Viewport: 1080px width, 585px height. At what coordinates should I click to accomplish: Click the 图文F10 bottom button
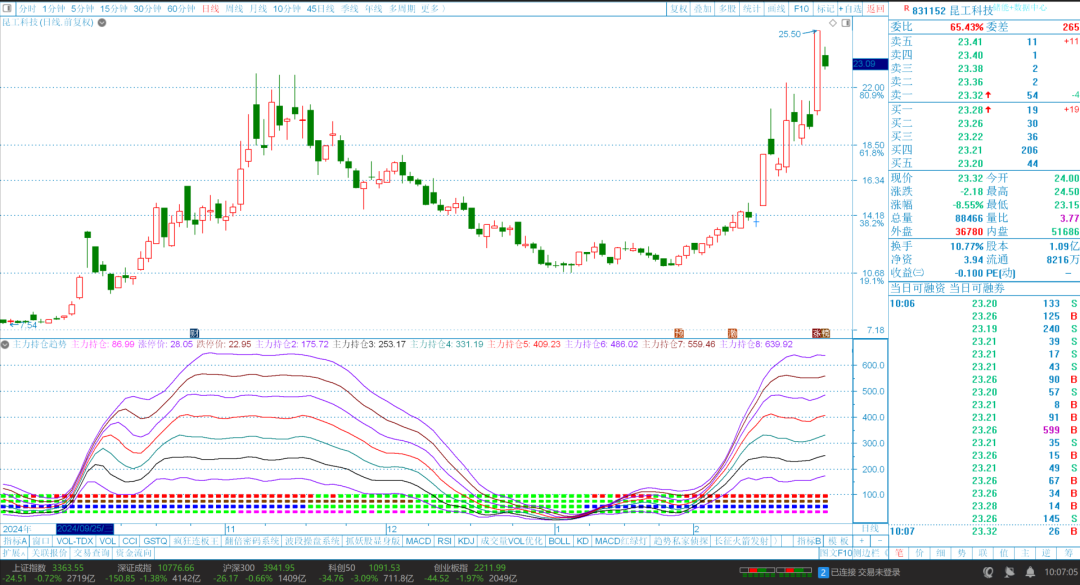point(835,553)
